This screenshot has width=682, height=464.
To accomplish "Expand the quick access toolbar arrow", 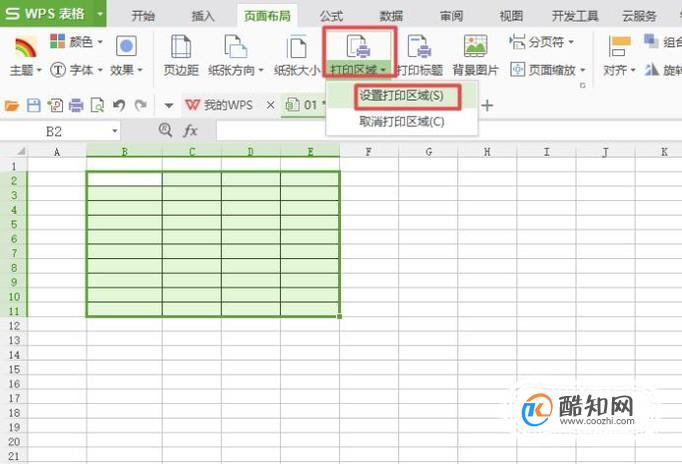I will pyautogui.click(x=169, y=105).
